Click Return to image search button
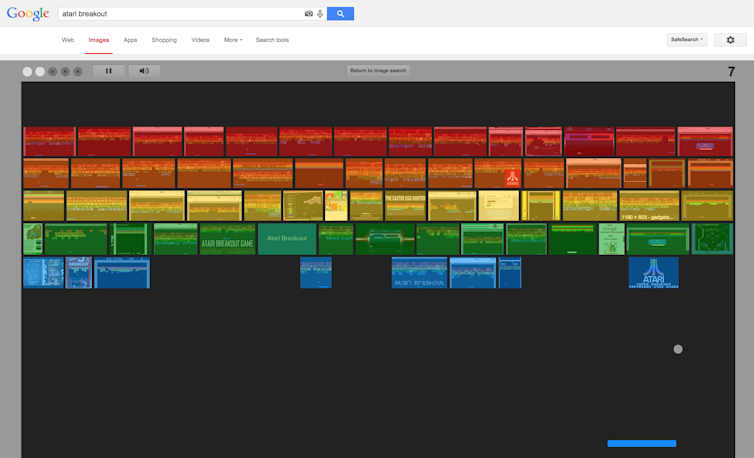 coord(378,71)
